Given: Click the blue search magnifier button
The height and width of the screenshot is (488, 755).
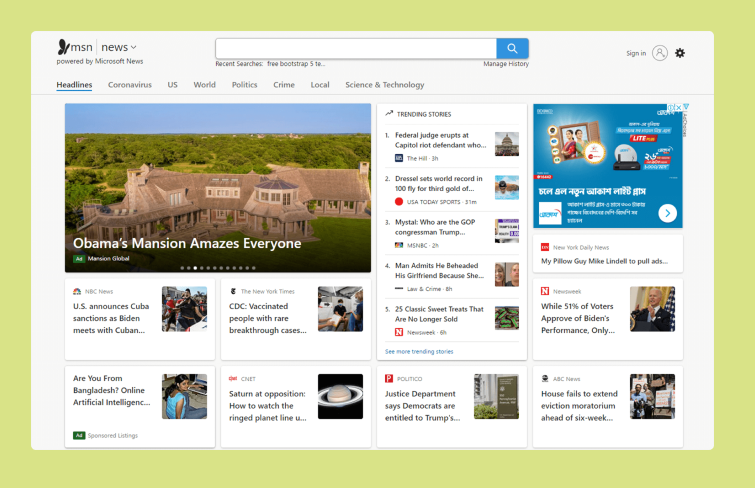Looking at the screenshot, I should coord(512,48).
